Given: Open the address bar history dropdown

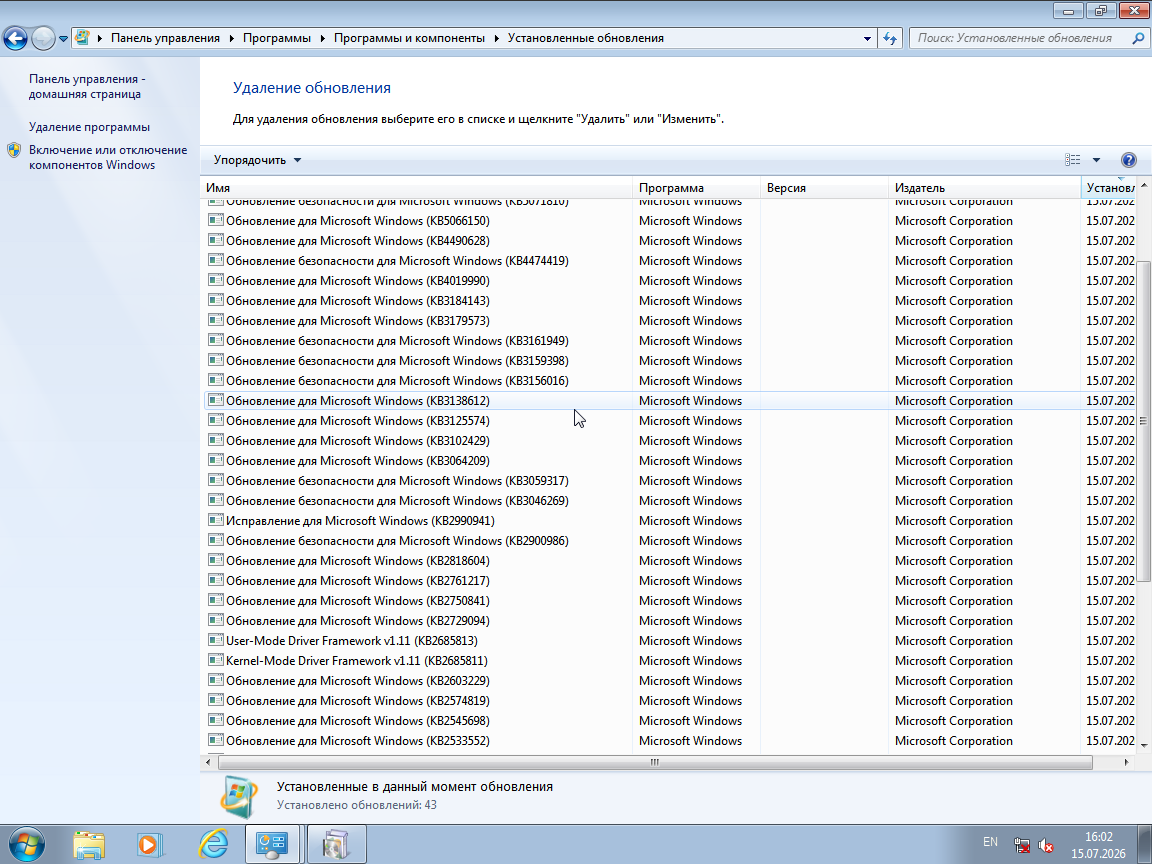Looking at the screenshot, I should [867, 38].
